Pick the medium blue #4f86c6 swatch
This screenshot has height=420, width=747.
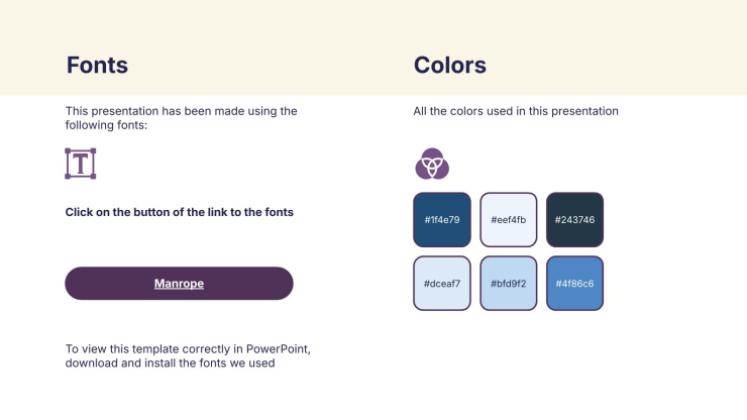pos(574,283)
